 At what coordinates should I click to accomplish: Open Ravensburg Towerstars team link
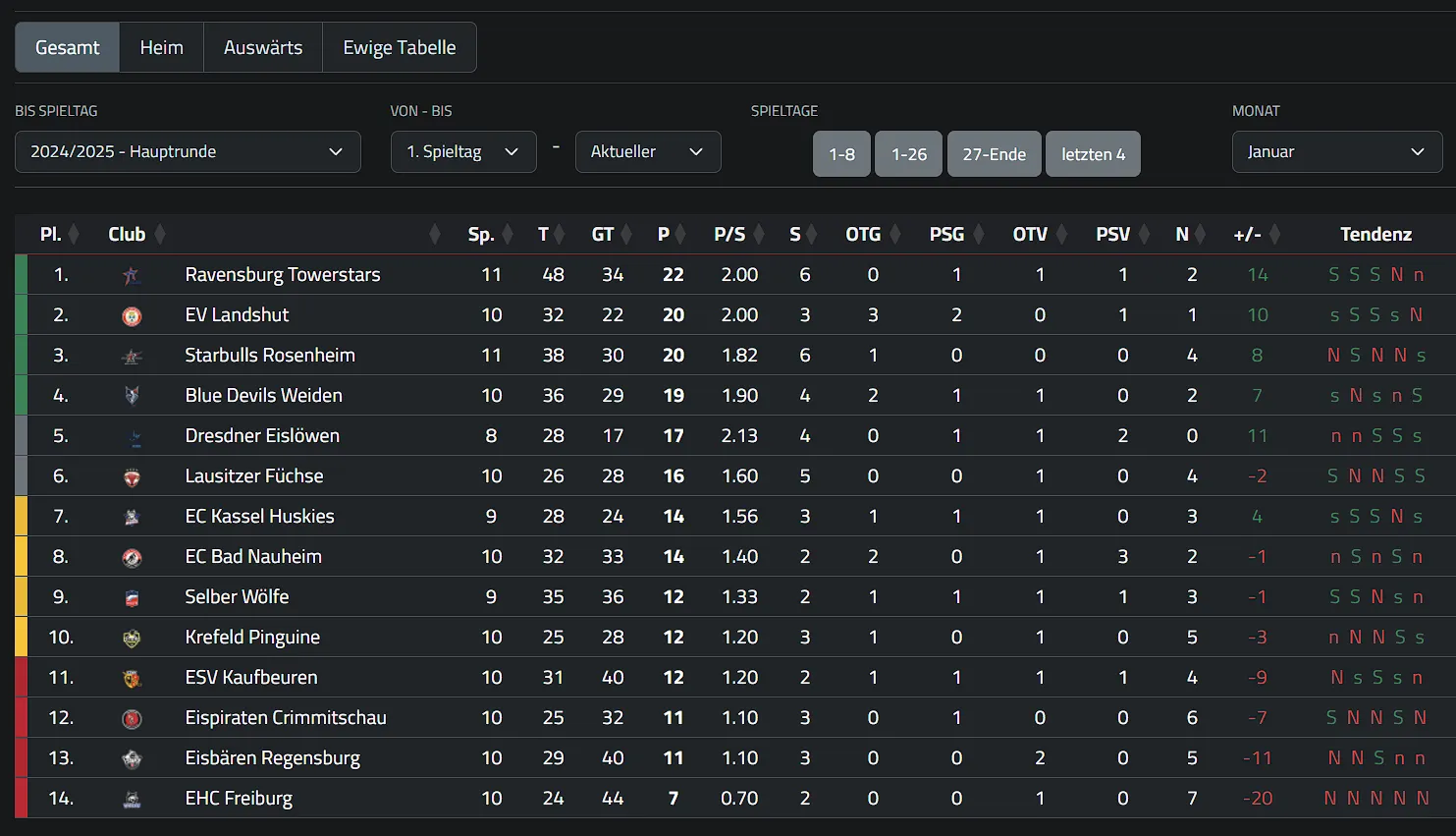pos(283,275)
